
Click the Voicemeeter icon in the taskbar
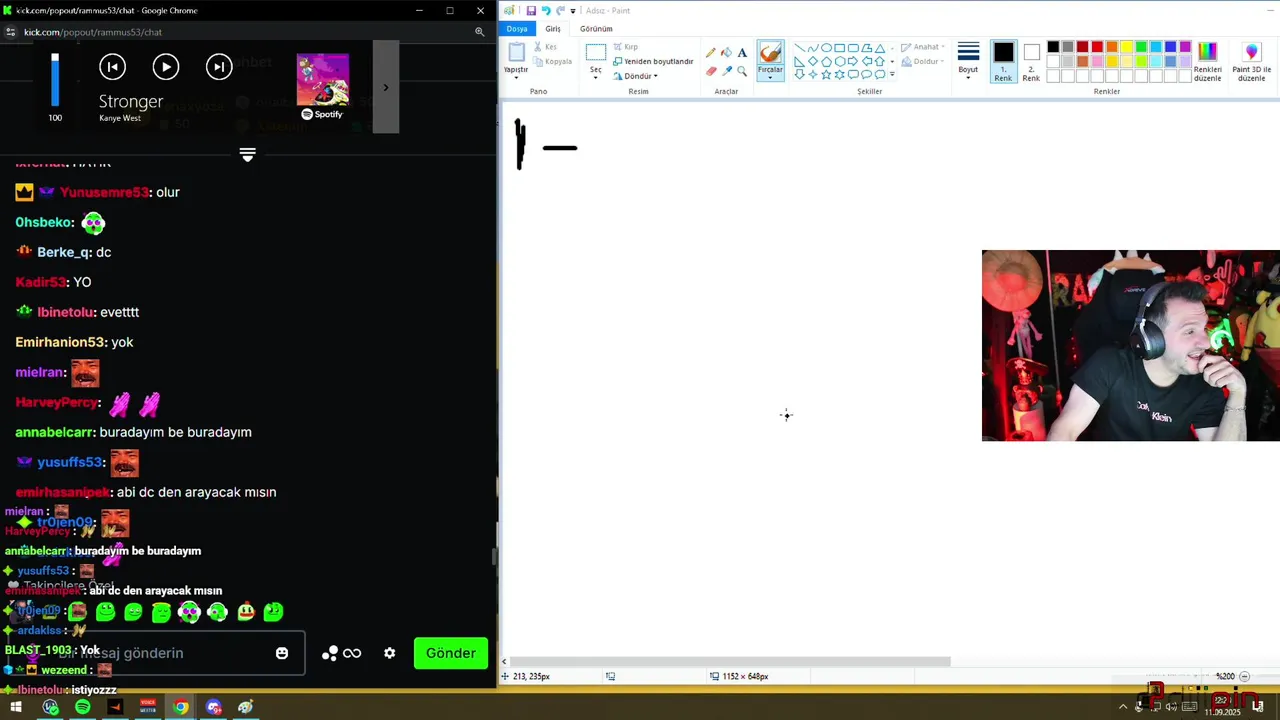[x=148, y=707]
